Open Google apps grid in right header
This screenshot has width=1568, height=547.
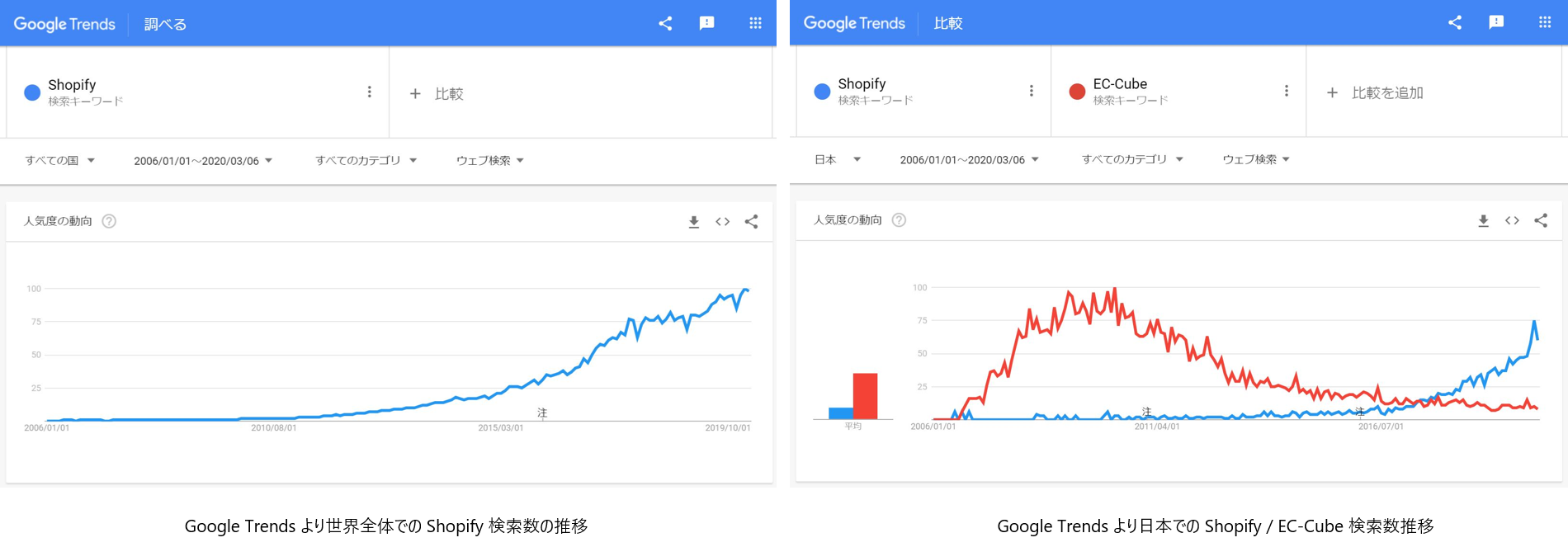tap(1545, 22)
